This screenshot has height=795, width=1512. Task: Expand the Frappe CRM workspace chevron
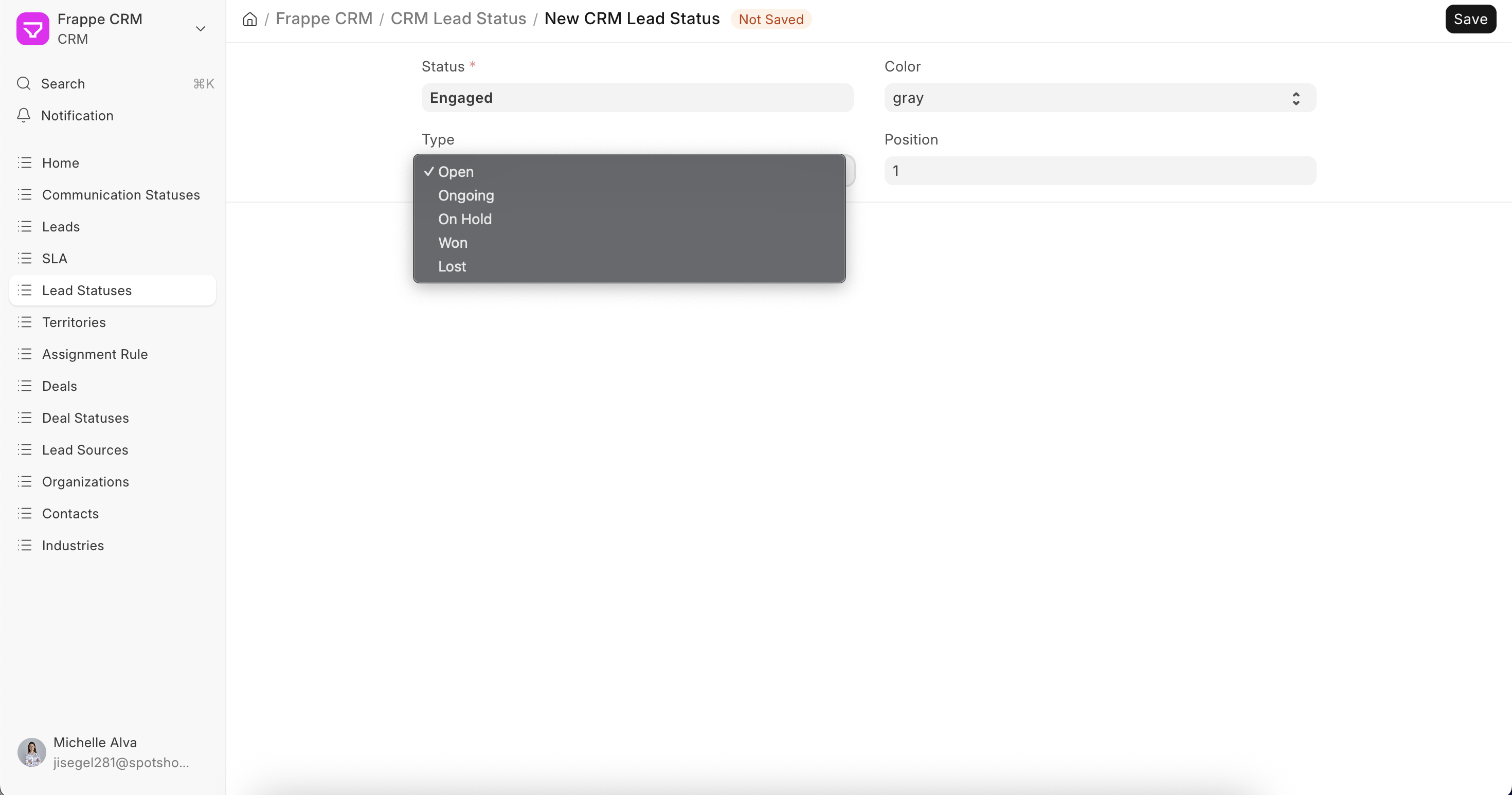point(200,29)
